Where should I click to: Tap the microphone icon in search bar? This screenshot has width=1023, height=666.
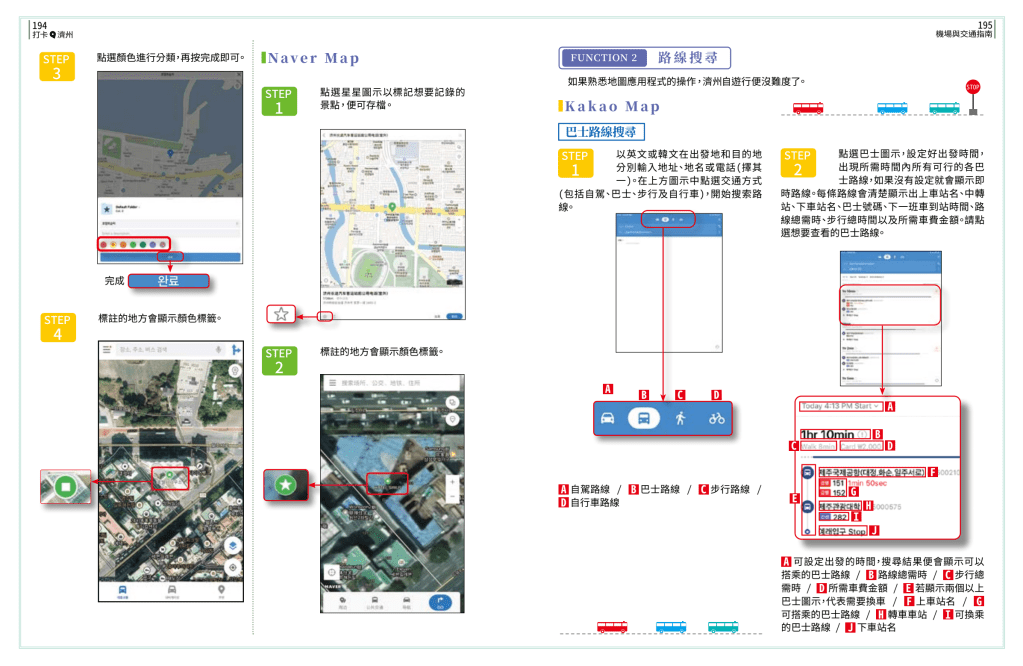[218, 350]
